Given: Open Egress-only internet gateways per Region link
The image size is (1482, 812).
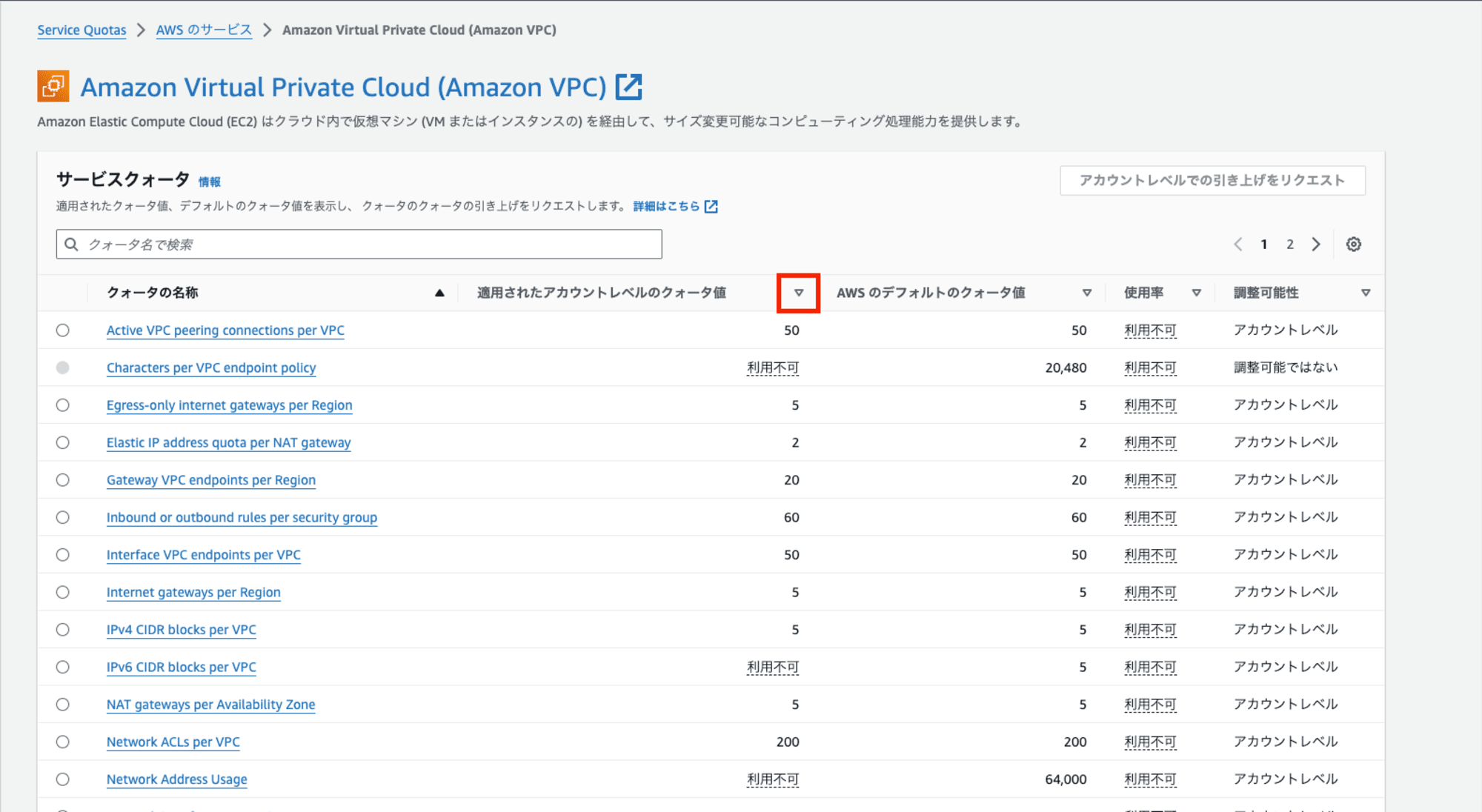Looking at the screenshot, I should (229, 405).
